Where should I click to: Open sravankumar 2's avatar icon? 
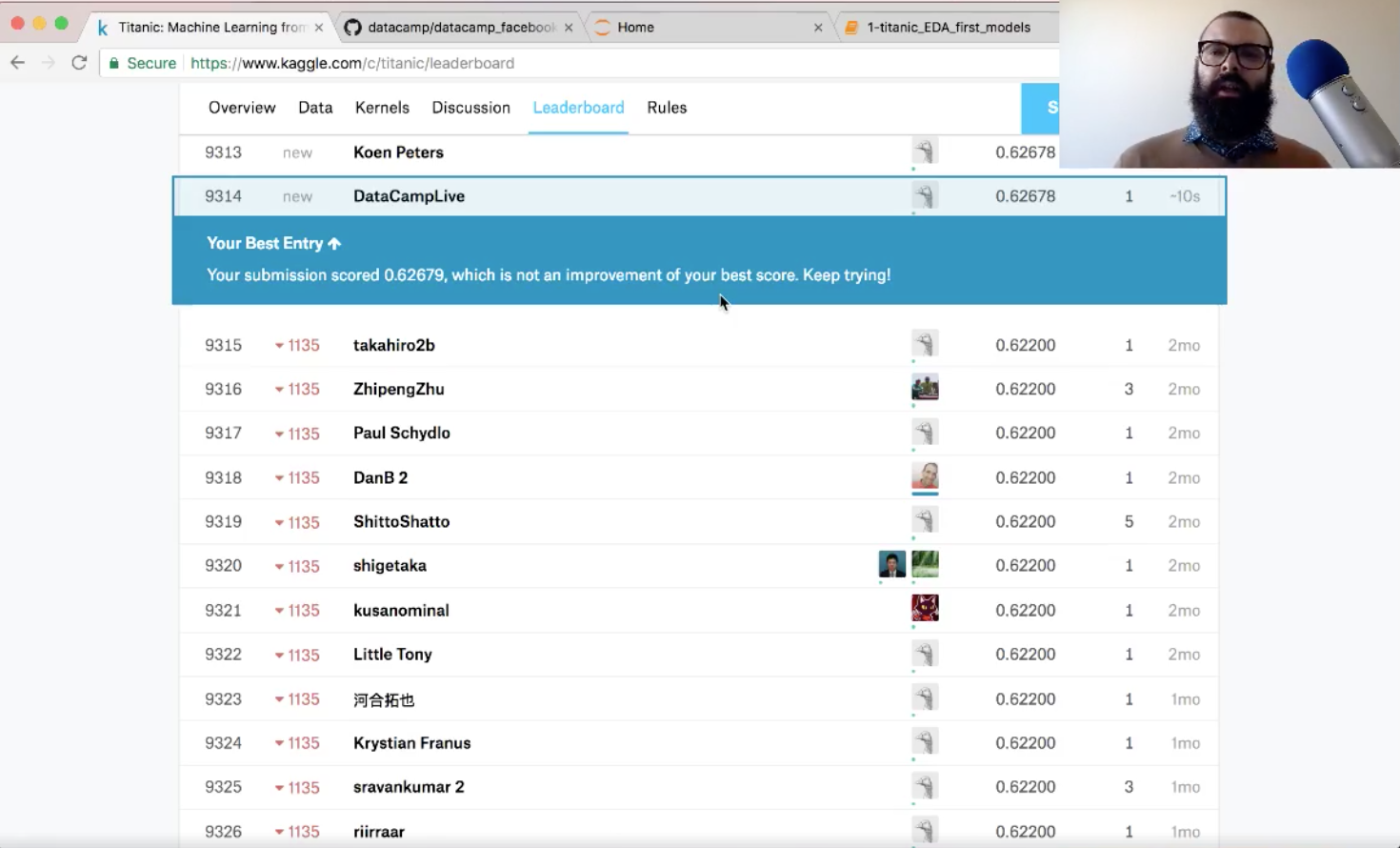click(x=925, y=786)
